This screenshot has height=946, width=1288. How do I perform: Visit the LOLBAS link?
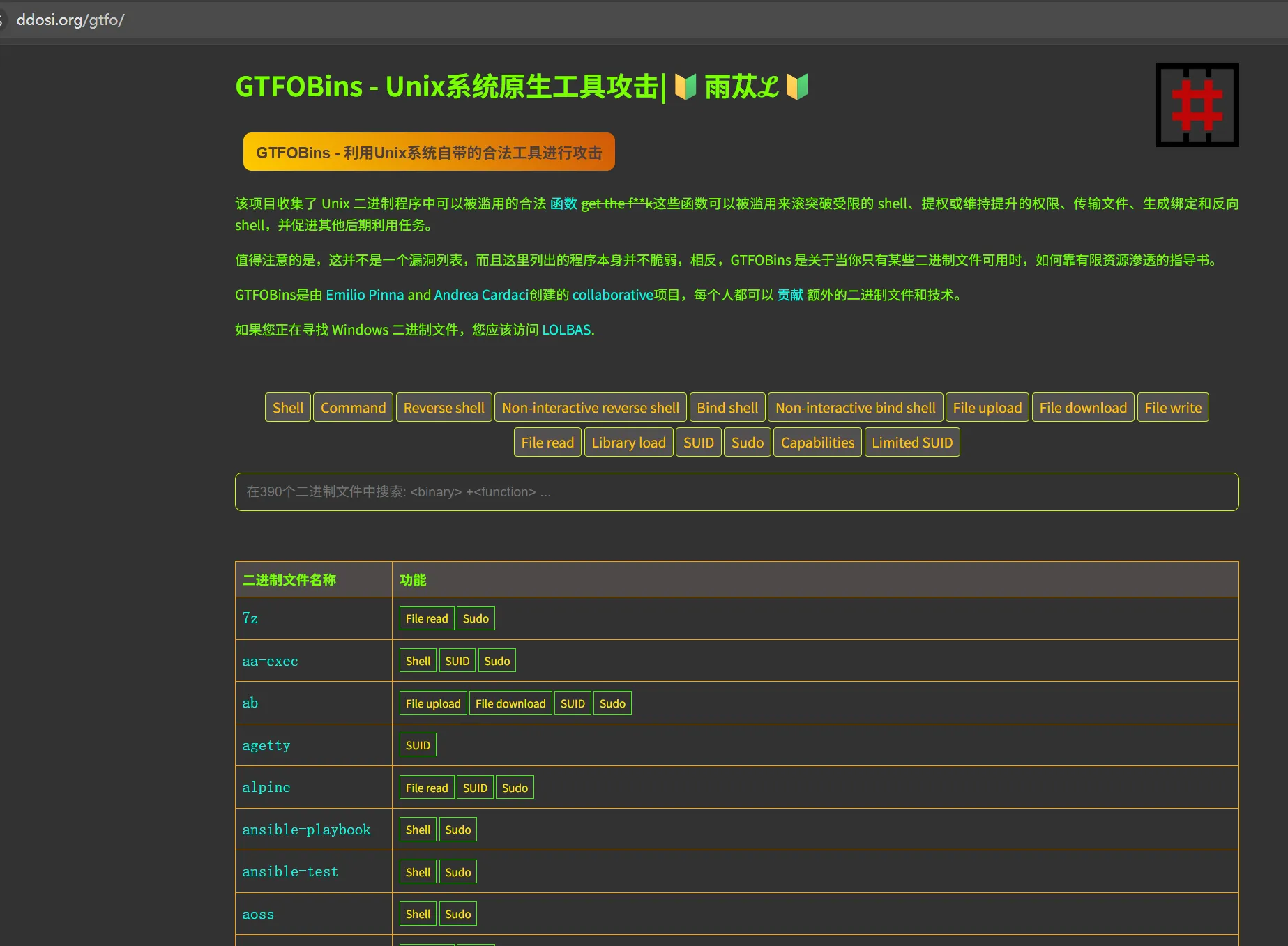[x=566, y=330]
